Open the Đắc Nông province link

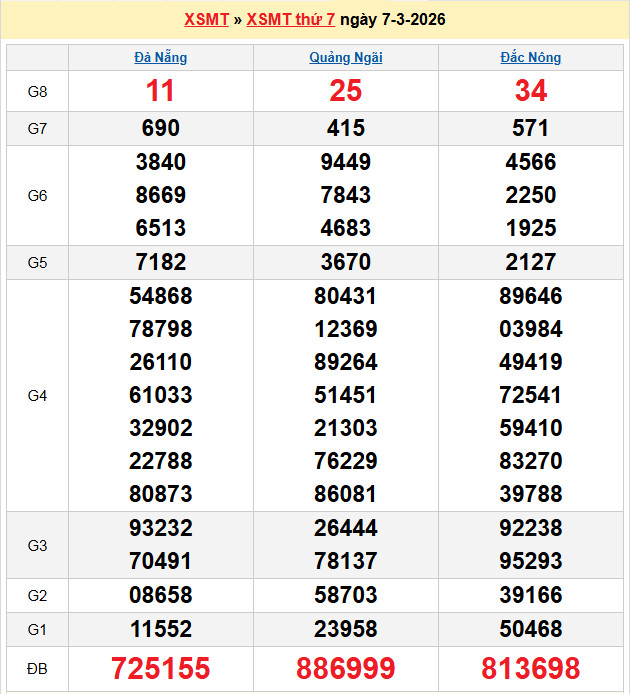531,58
